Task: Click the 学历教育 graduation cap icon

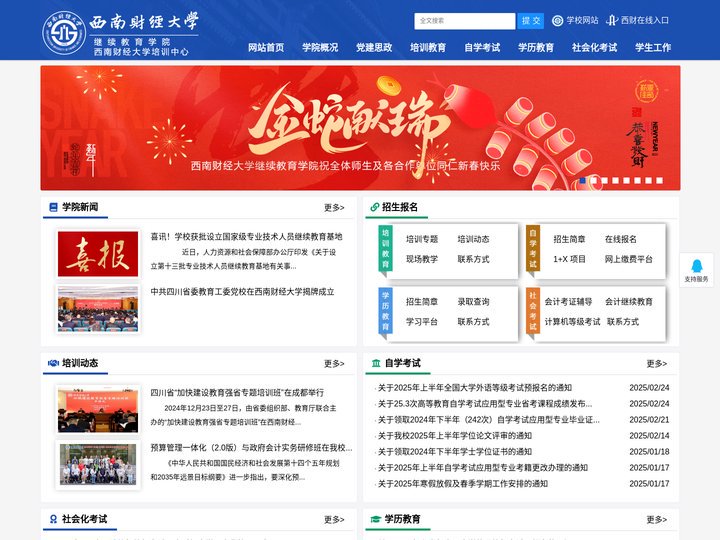Action: tap(376, 519)
